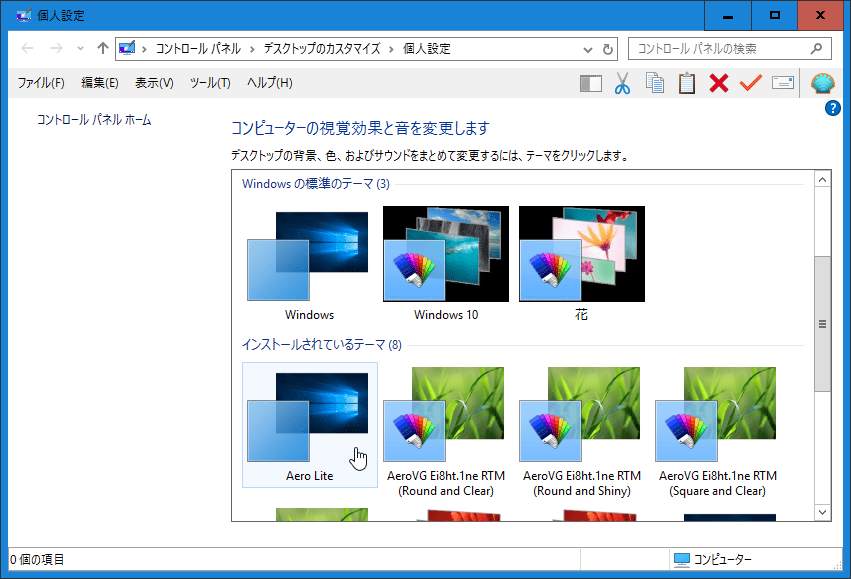The width and height of the screenshot is (851, 579).
Task: Click the search magnifier icon
Action: pos(816,49)
